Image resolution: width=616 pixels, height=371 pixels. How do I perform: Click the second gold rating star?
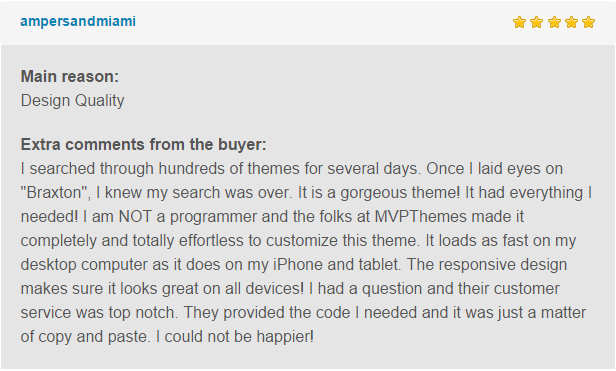tap(536, 22)
